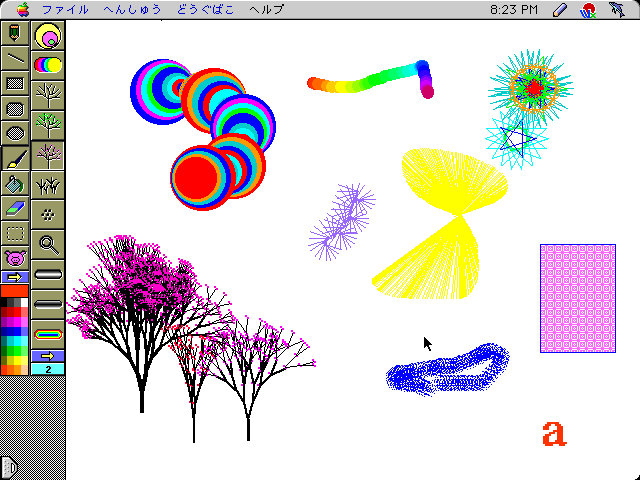The height and width of the screenshot is (480, 640).
Task: Enable the concentric circles brush style
Action: (47, 37)
